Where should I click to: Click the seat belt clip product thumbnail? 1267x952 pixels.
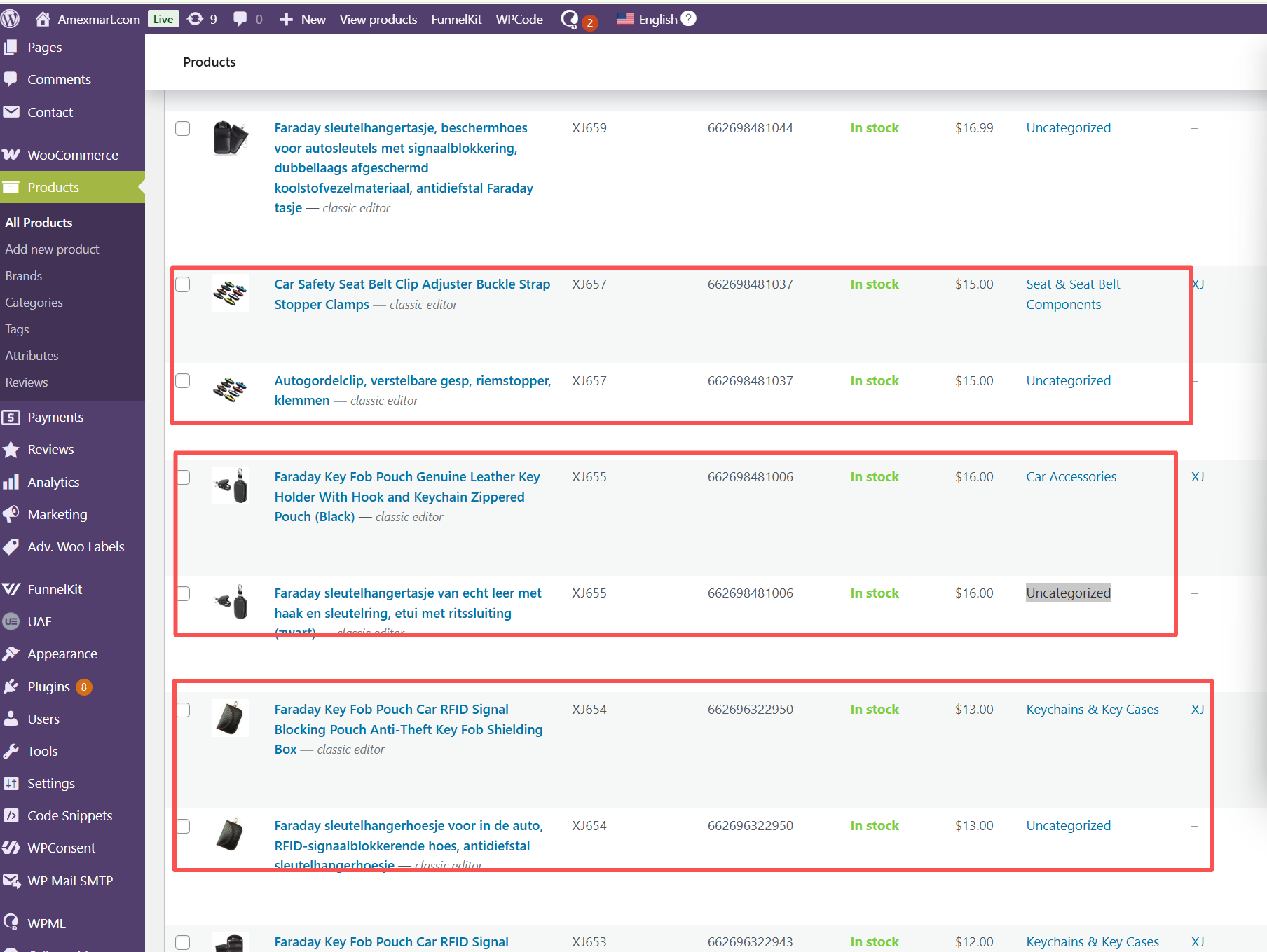pos(230,292)
